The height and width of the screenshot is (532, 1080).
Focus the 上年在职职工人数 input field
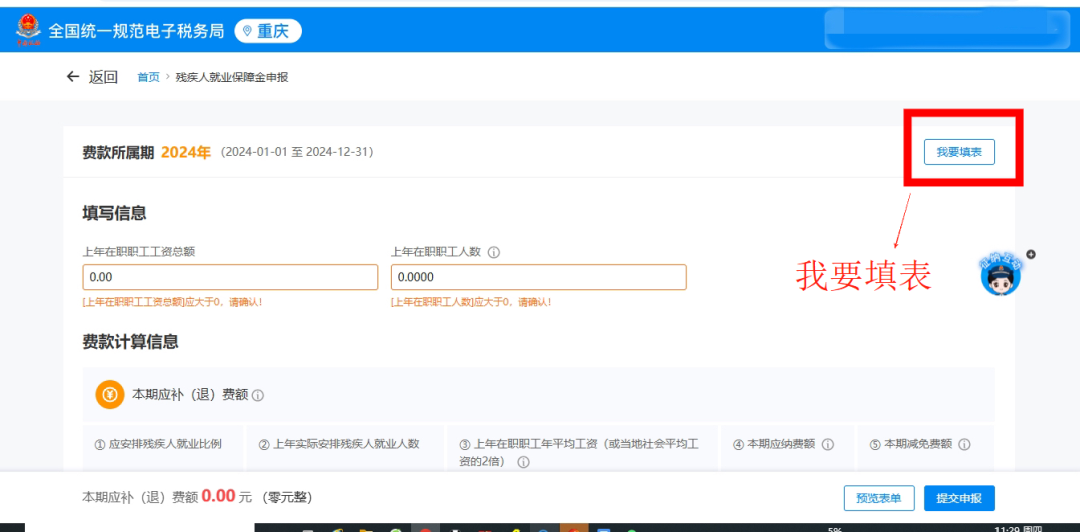coord(539,277)
